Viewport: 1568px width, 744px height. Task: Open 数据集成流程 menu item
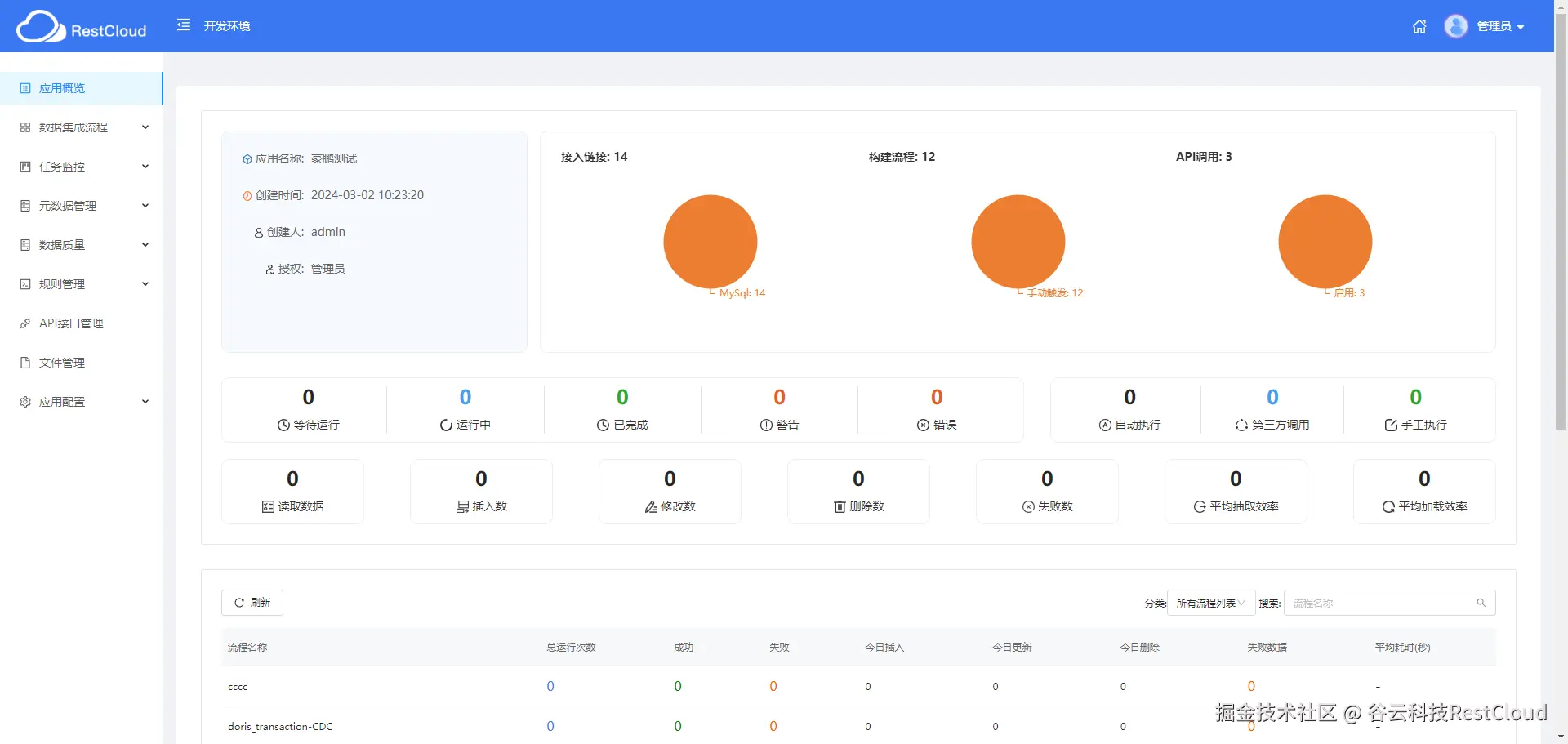[82, 127]
